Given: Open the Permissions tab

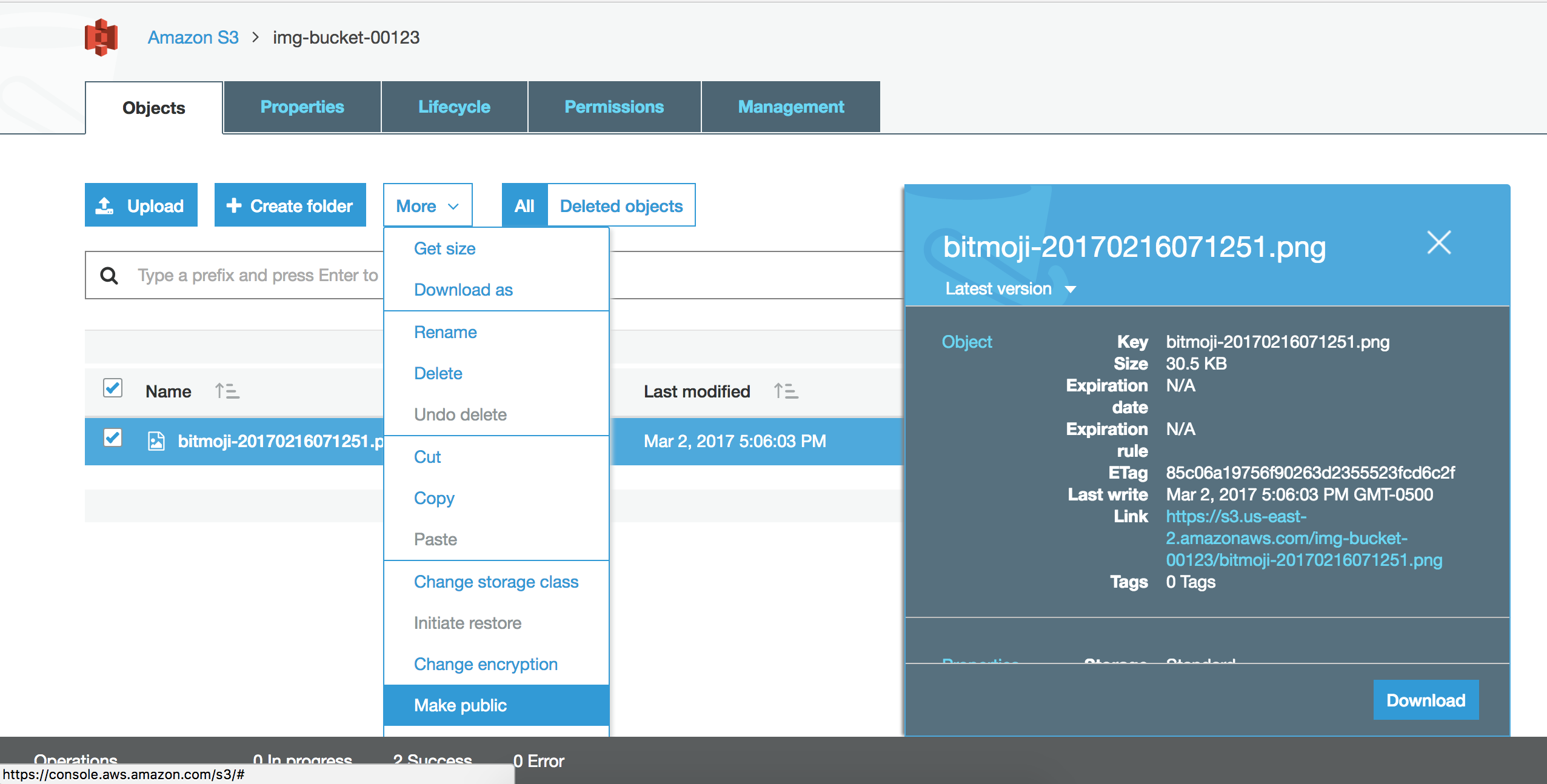Looking at the screenshot, I should pyautogui.click(x=614, y=107).
